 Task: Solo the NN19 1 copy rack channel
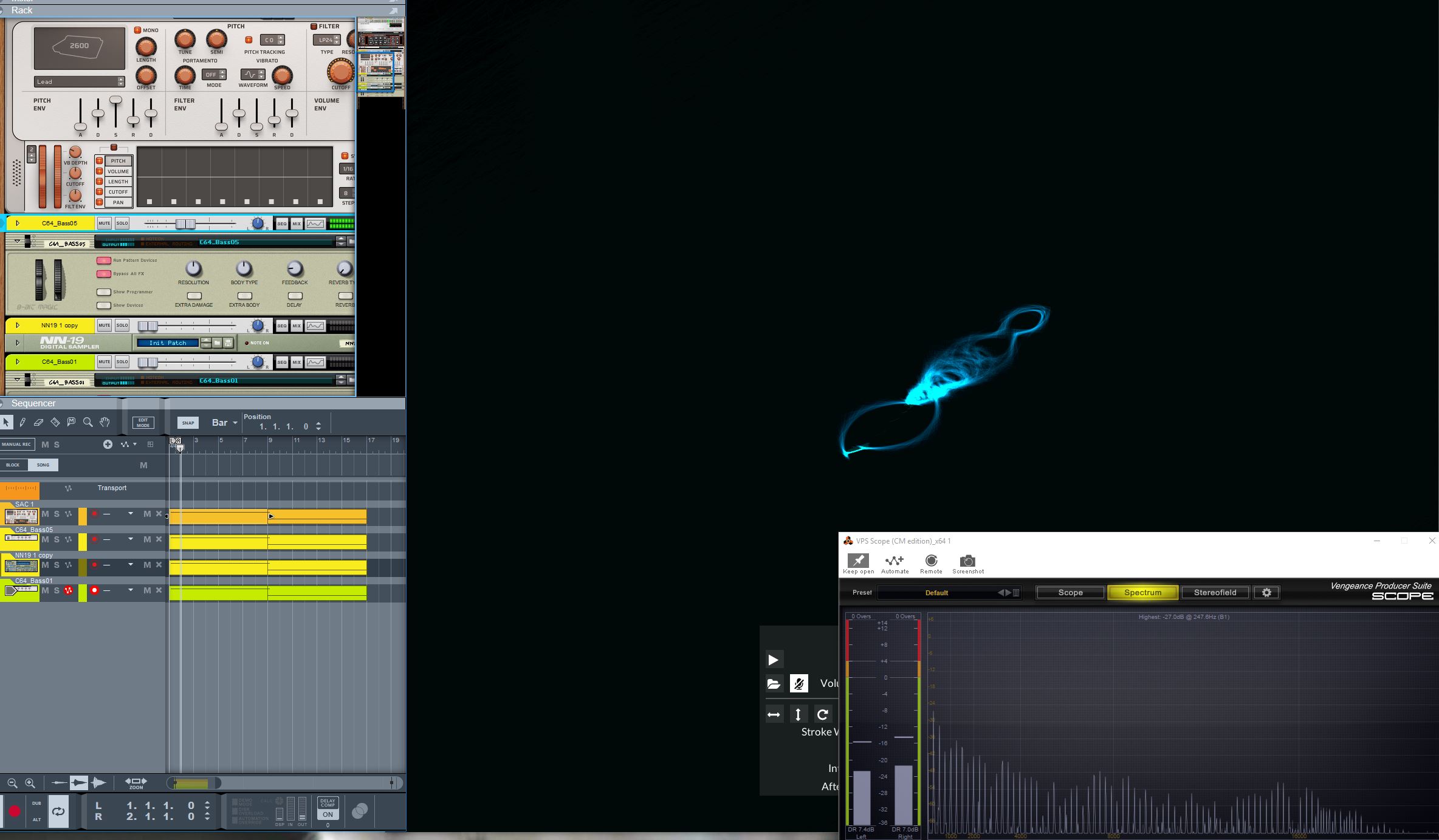click(122, 326)
